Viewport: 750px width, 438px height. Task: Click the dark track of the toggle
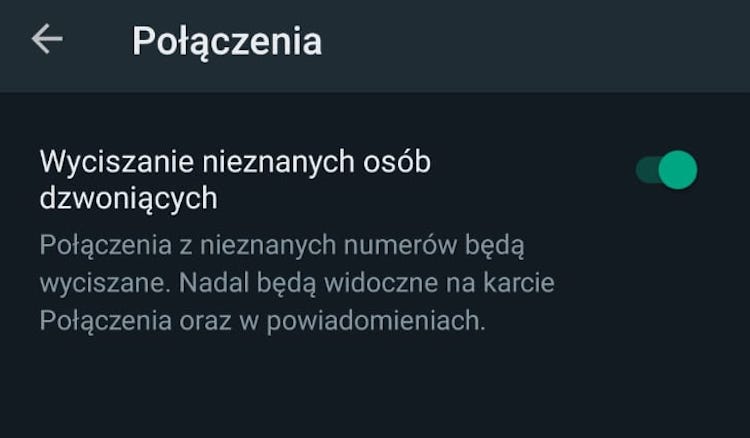[647, 170]
